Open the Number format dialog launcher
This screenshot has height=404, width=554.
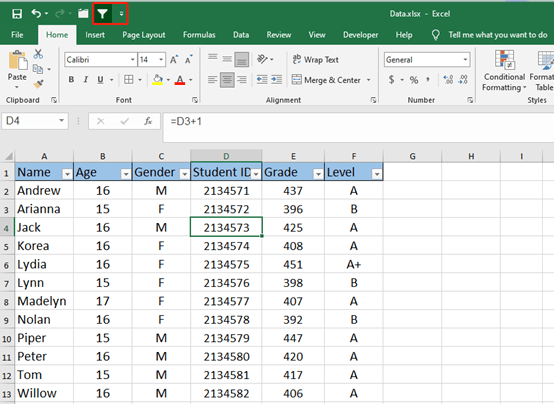click(x=470, y=100)
